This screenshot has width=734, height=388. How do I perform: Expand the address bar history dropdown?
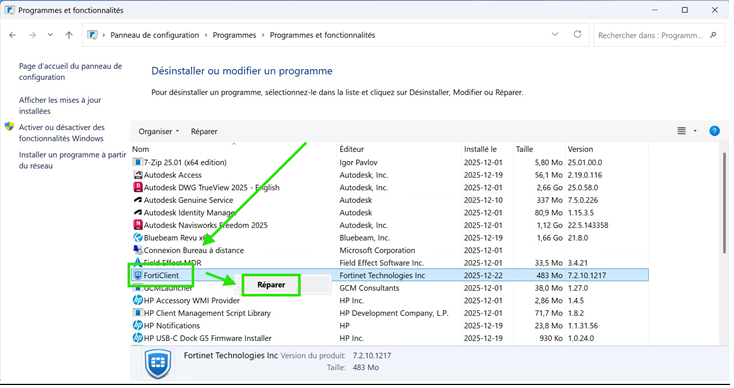tap(555, 35)
